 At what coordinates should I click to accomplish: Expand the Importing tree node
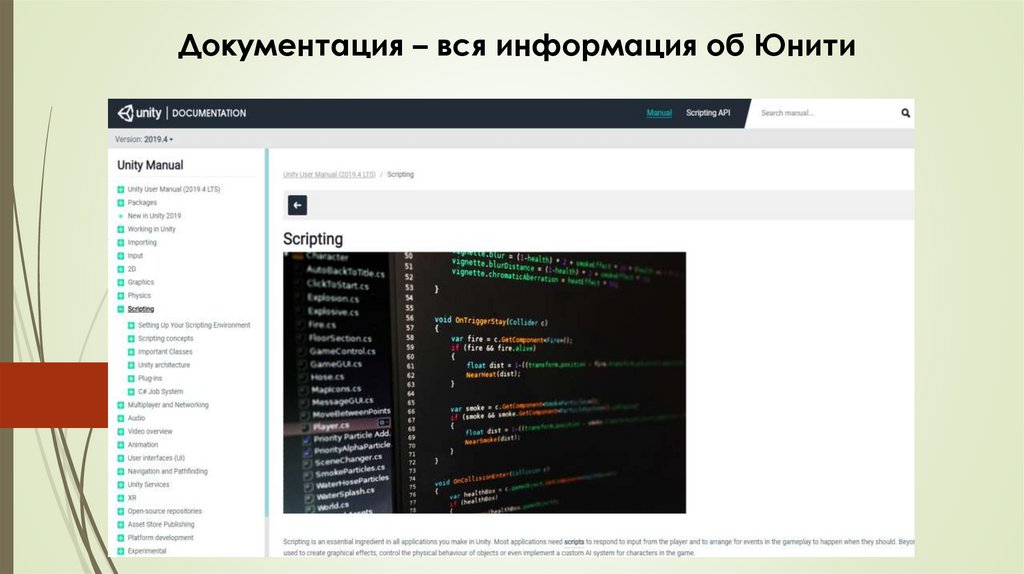coord(121,242)
